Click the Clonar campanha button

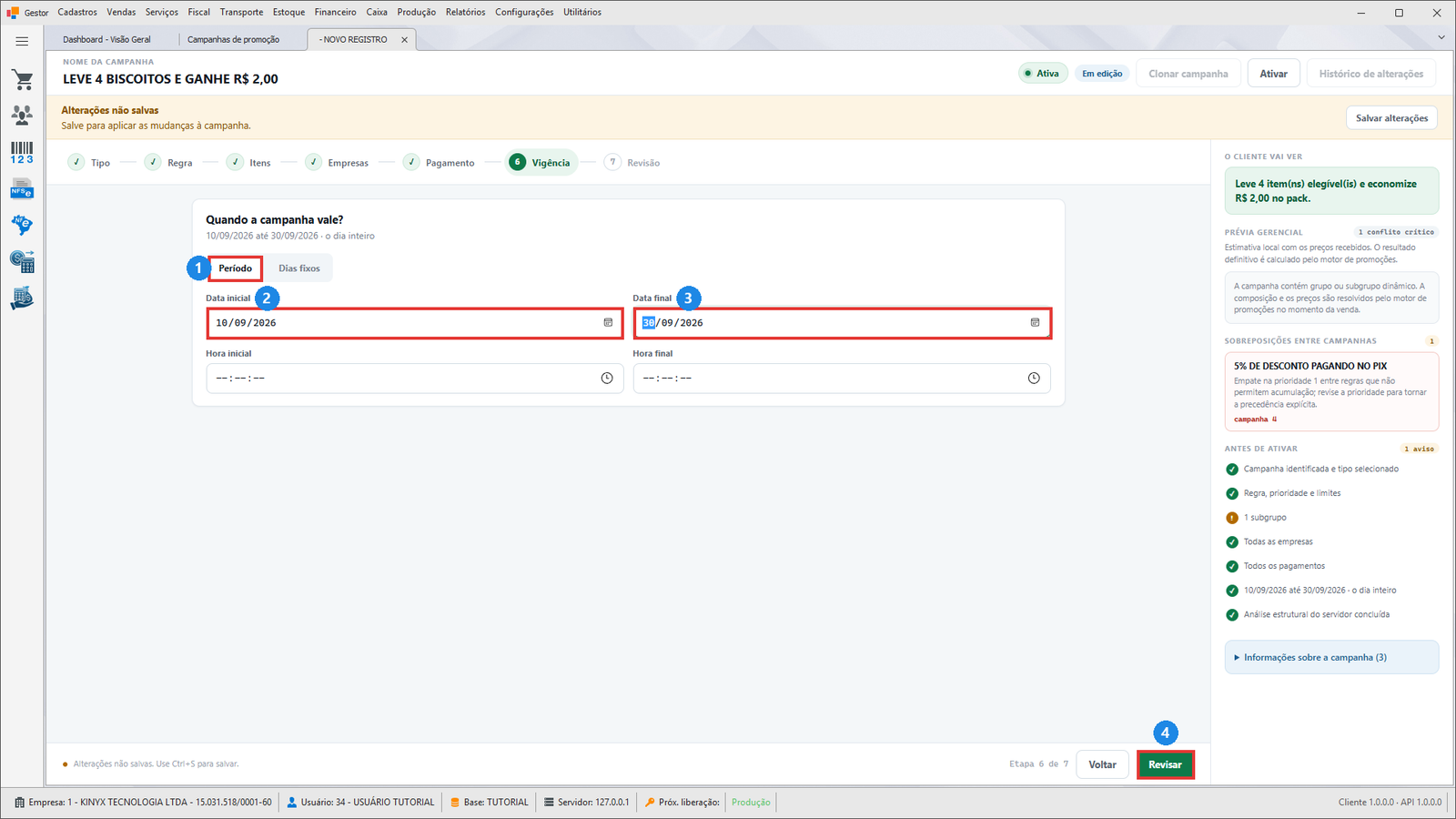point(1188,74)
